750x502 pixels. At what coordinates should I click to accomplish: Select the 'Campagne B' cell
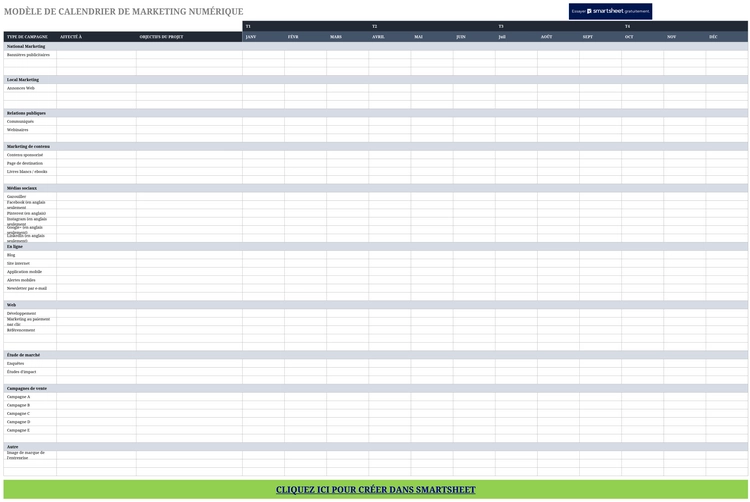(30, 405)
